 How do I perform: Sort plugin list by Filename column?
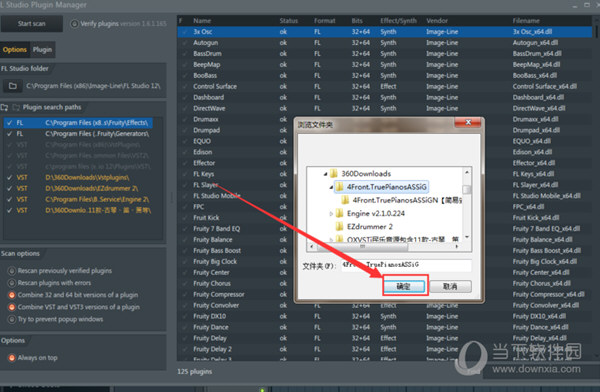[x=526, y=21]
